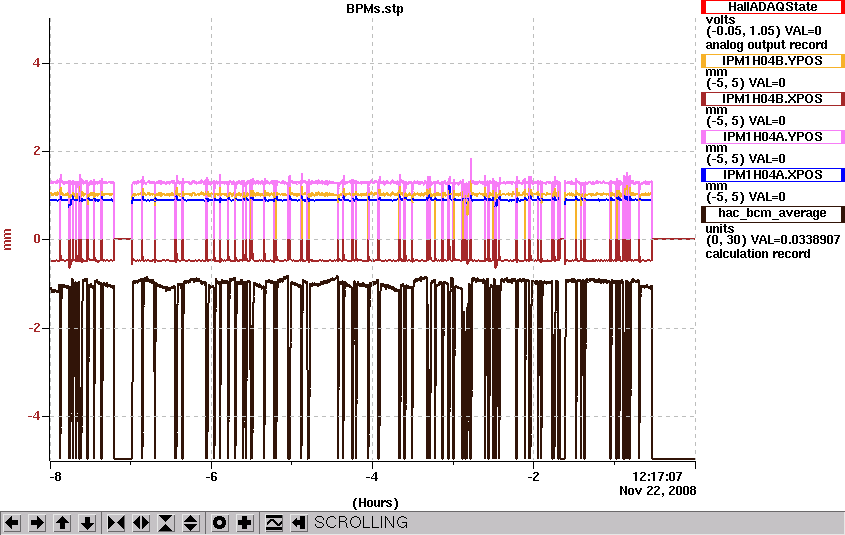
Task: Click the (Hours) x-axis label
Action: (375, 503)
